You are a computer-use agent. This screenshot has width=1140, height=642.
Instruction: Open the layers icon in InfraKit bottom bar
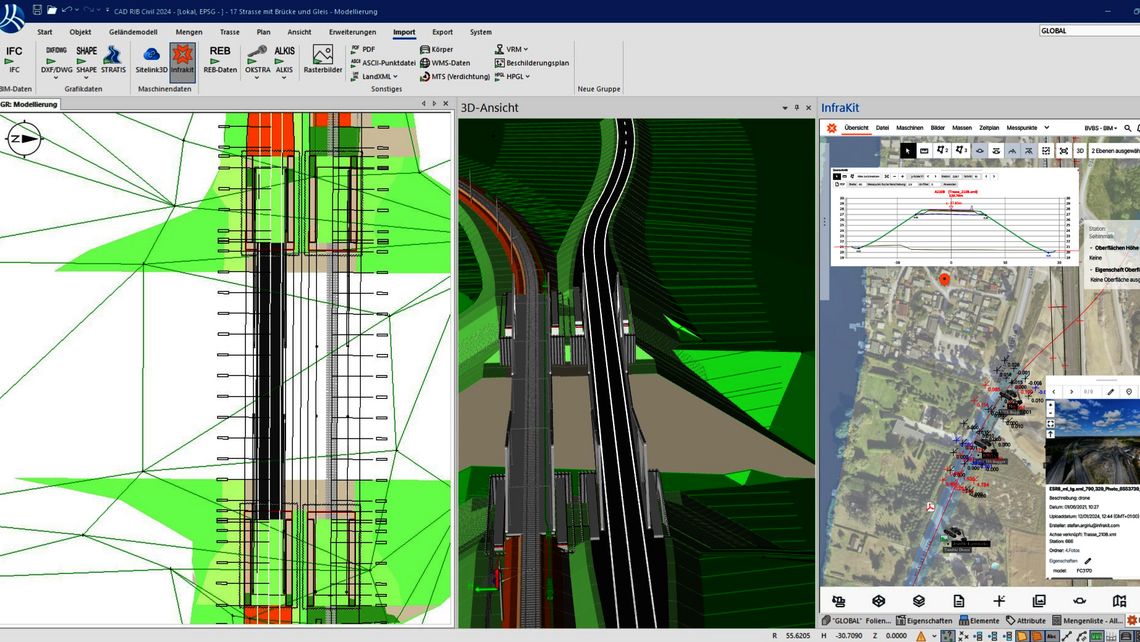click(919, 601)
